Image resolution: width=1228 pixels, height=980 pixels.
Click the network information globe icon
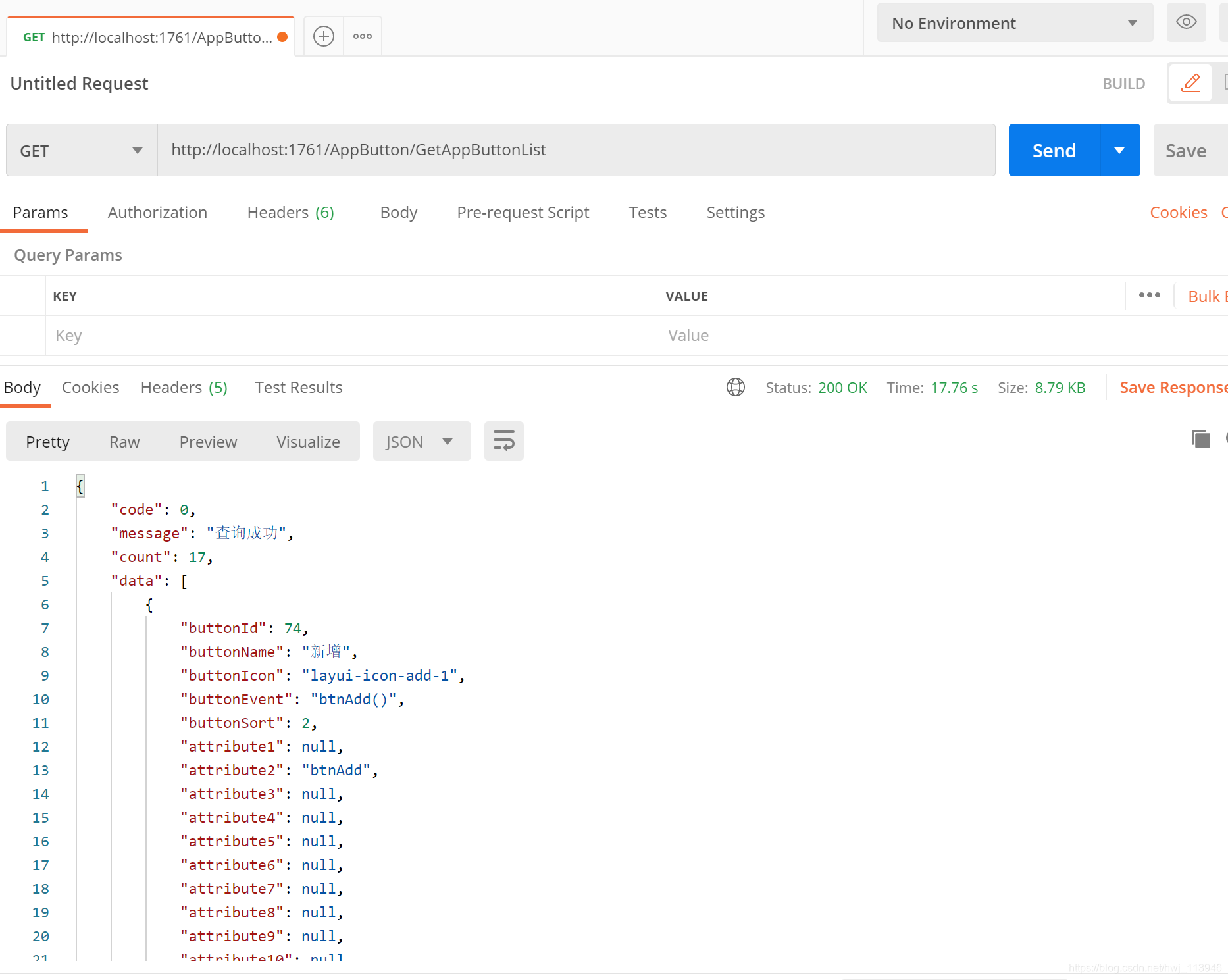735,387
